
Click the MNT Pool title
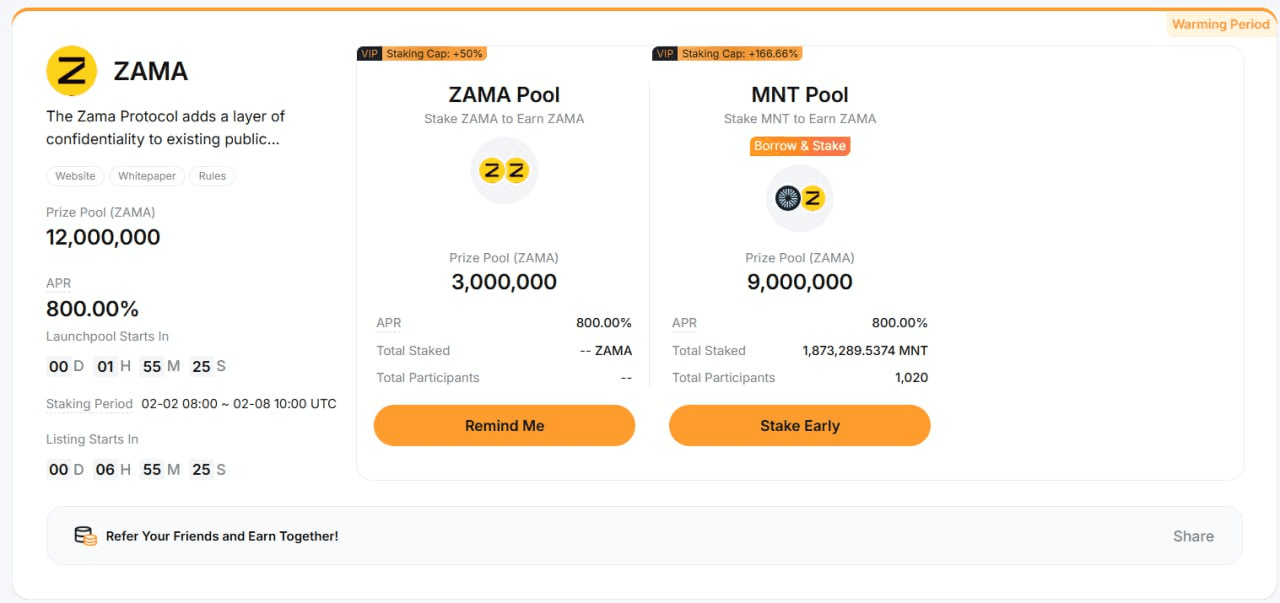coord(800,95)
